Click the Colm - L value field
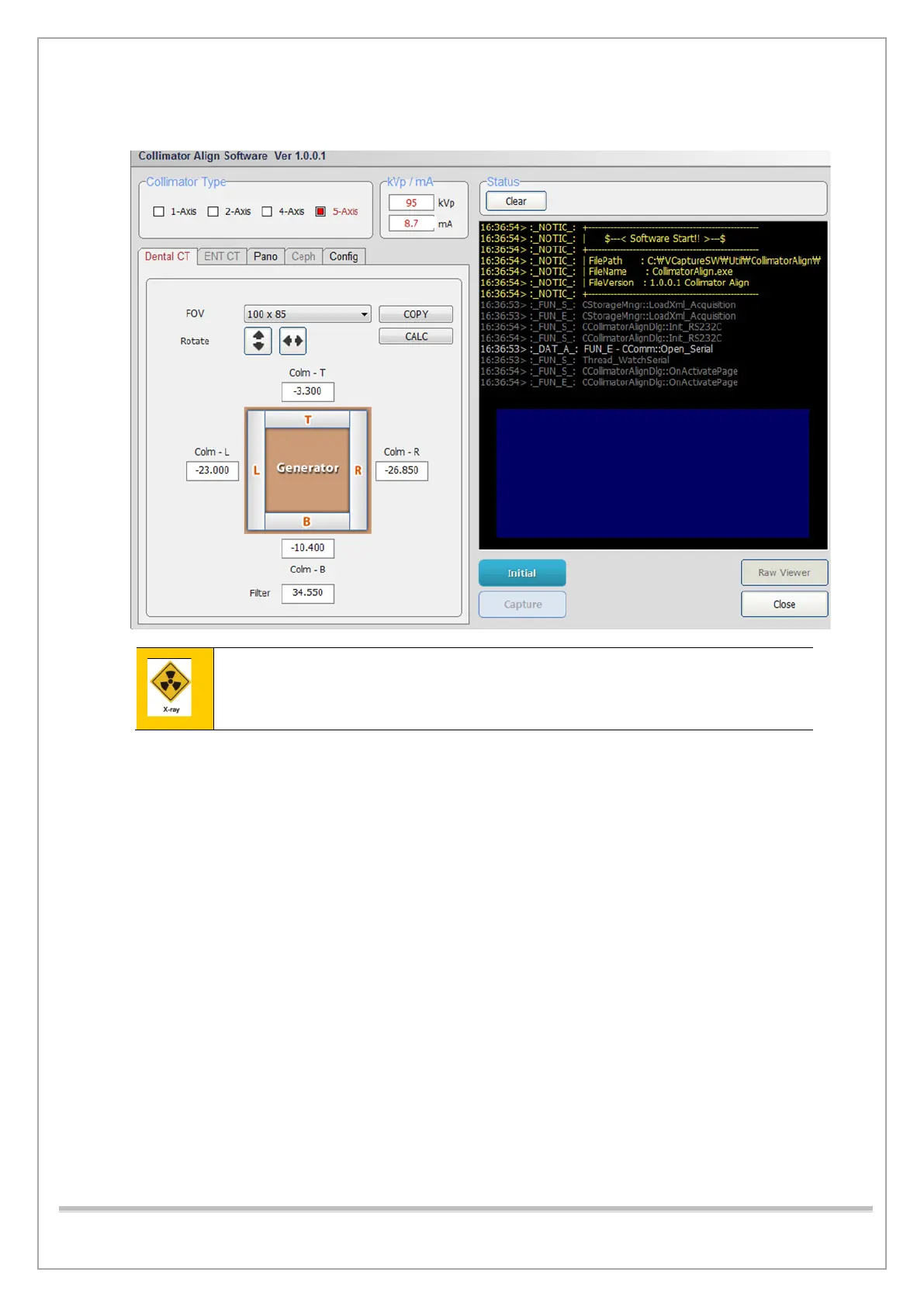 213,470
